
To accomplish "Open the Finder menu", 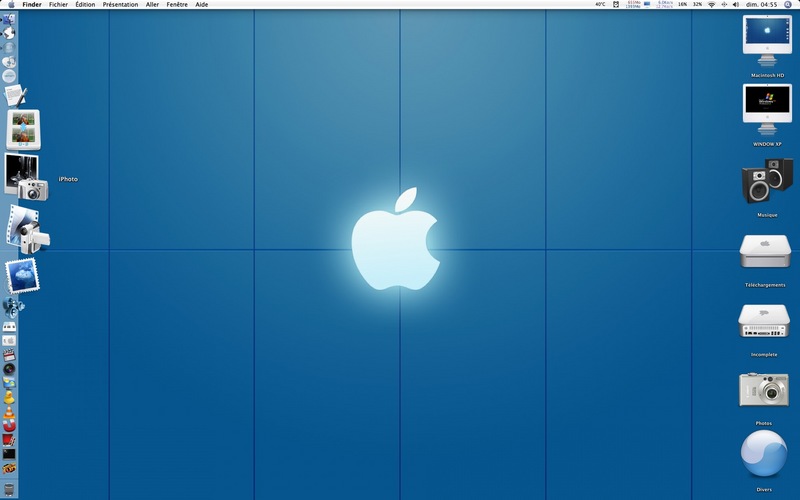I will click(x=32, y=4).
